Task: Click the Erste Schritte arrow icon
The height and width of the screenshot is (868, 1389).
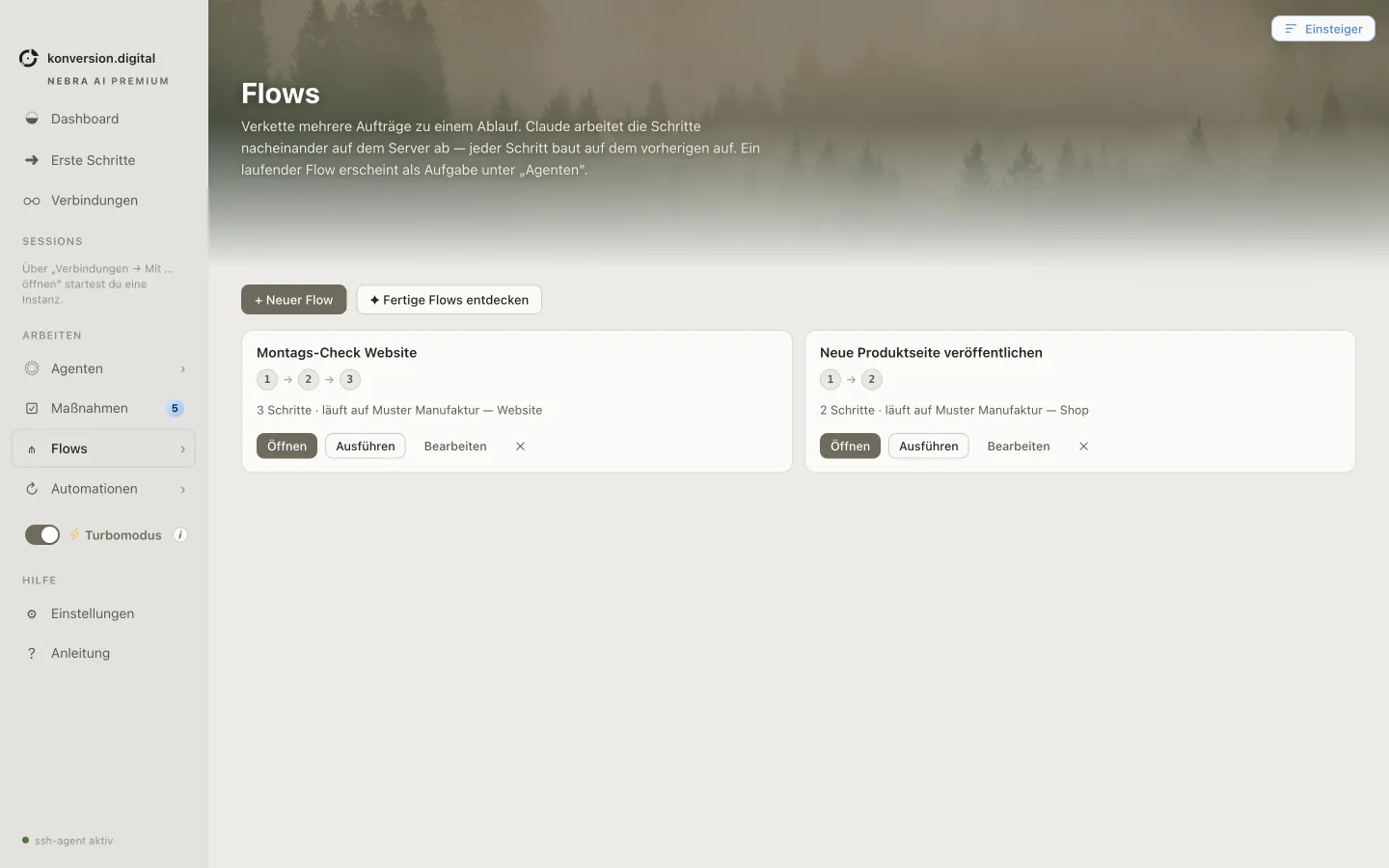Action: tap(32, 160)
